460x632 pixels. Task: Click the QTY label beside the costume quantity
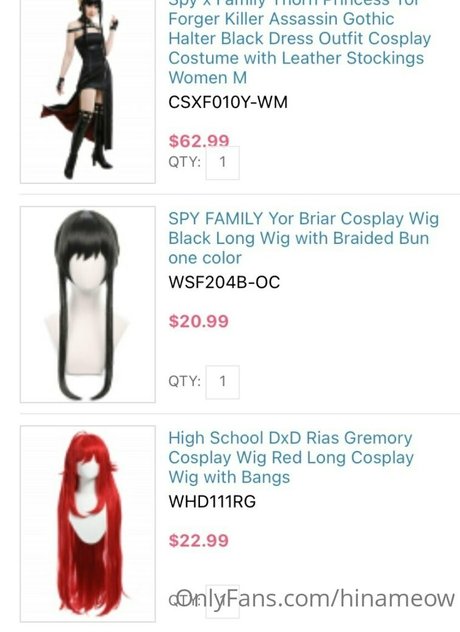[x=184, y=162]
